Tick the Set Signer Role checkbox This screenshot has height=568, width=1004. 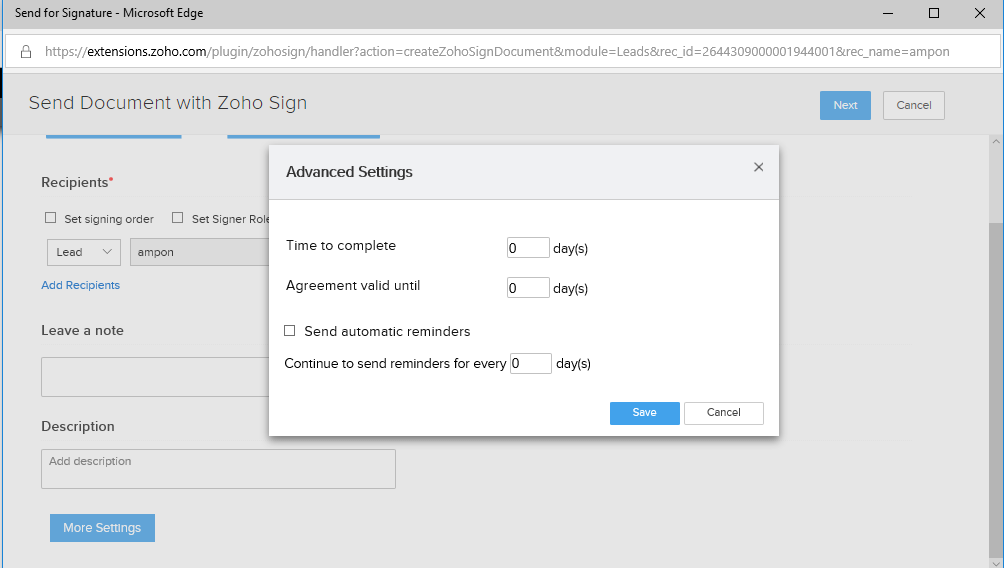177,218
